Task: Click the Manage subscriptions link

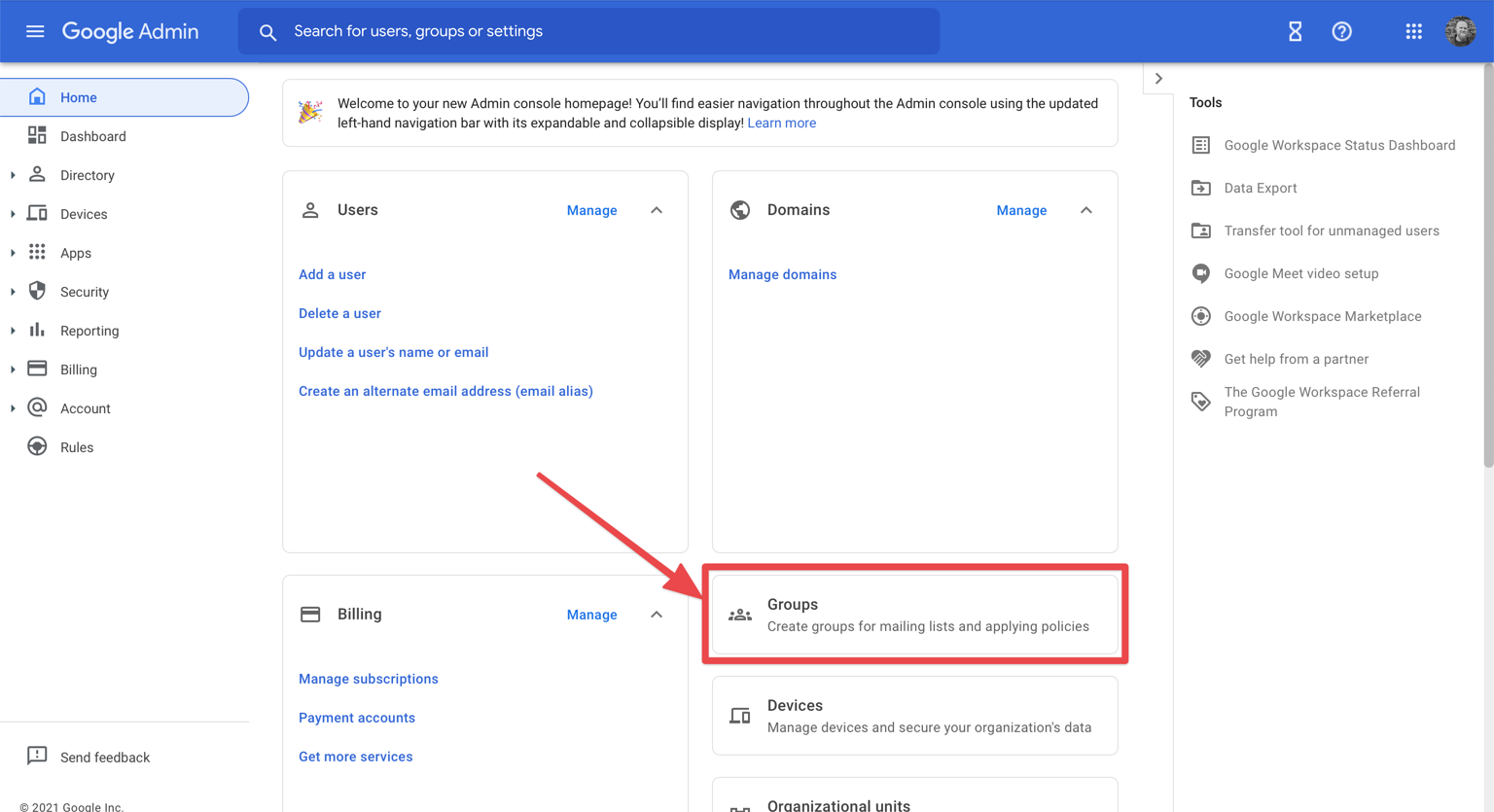Action: point(368,679)
